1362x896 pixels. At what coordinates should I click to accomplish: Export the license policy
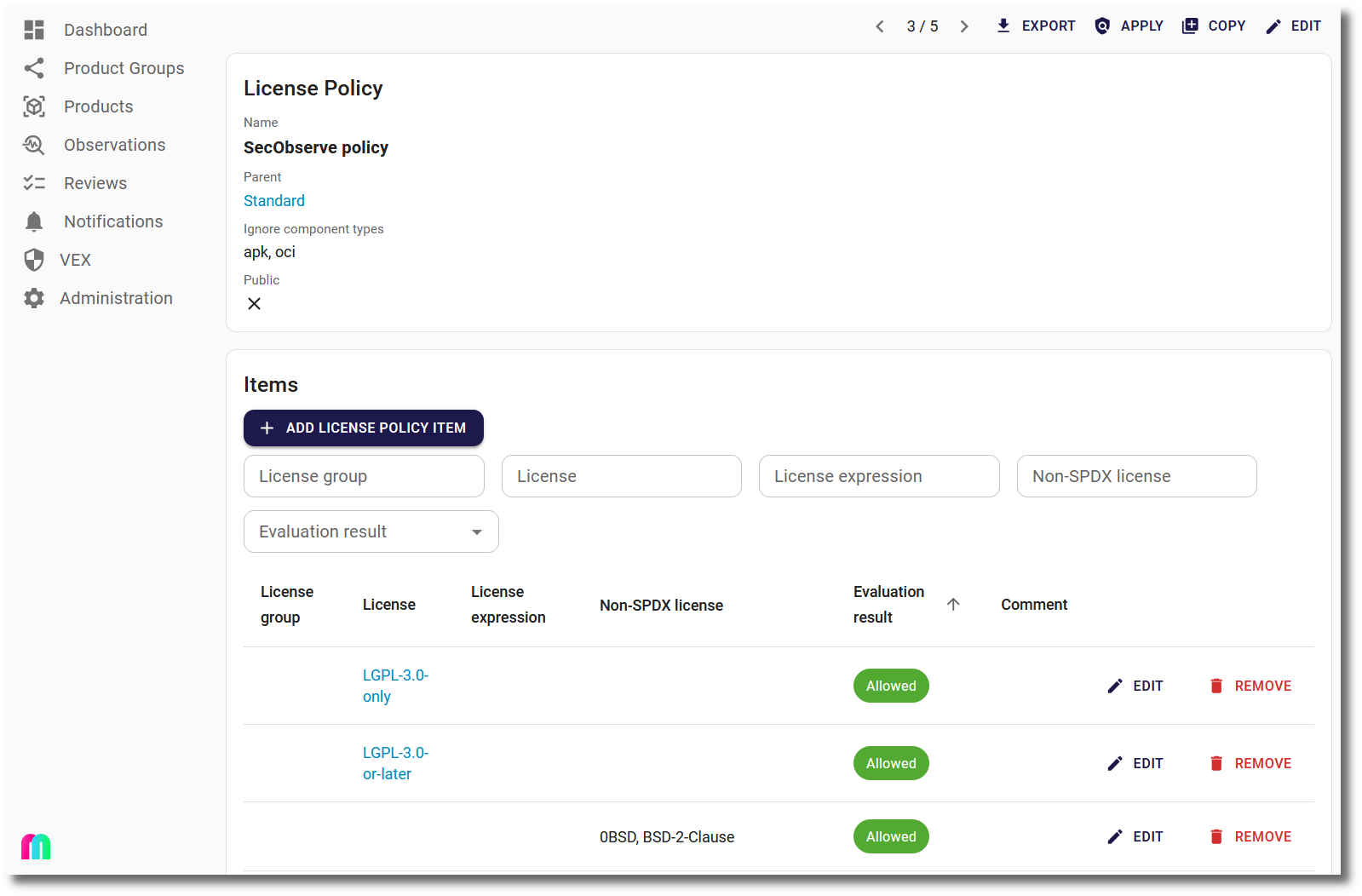(x=1035, y=26)
